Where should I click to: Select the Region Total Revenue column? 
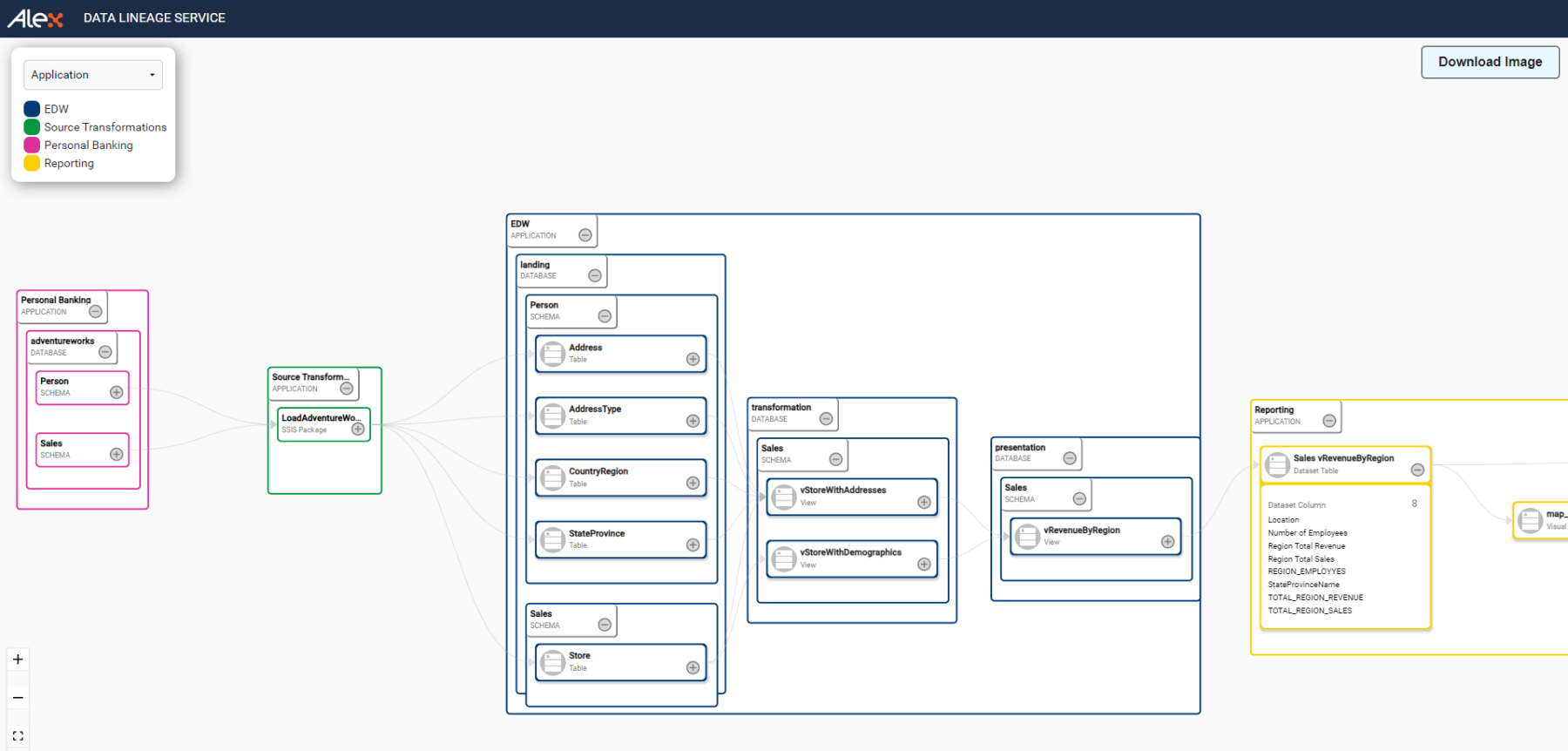pyautogui.click(x=1307, y=546)
